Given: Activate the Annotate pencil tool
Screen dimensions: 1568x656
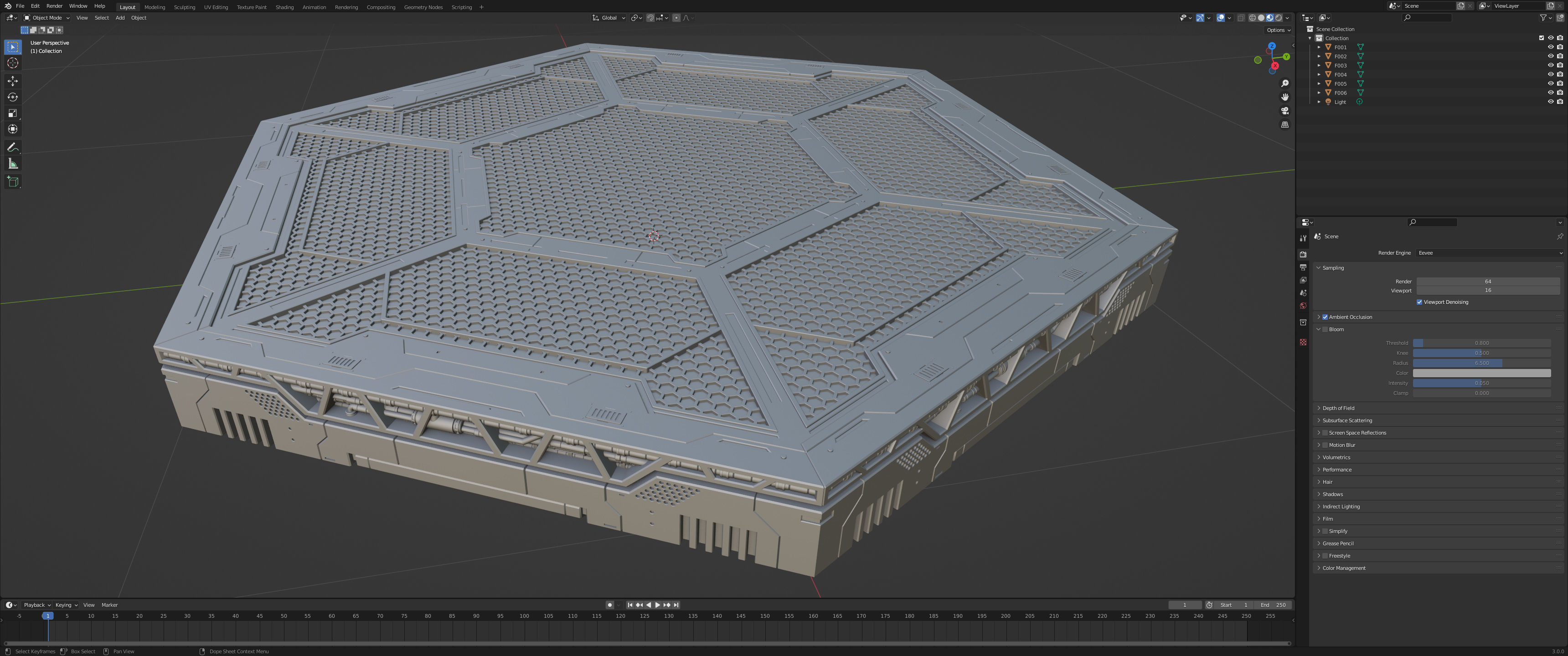Looking at the screenshot, I should click(x=13, y=147).
